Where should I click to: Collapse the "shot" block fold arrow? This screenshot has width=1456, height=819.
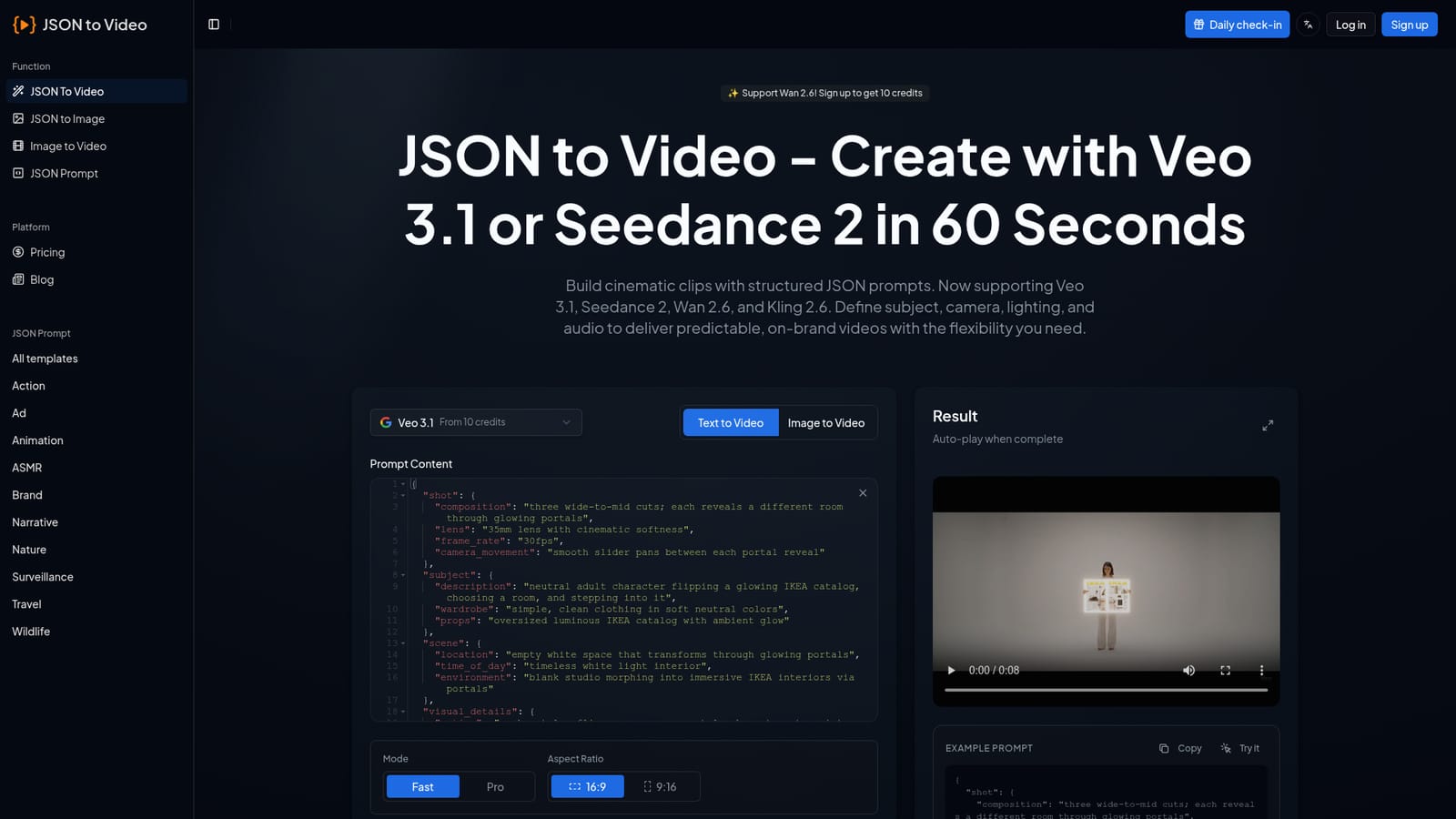pyautogui.click(x=403, y=495)
